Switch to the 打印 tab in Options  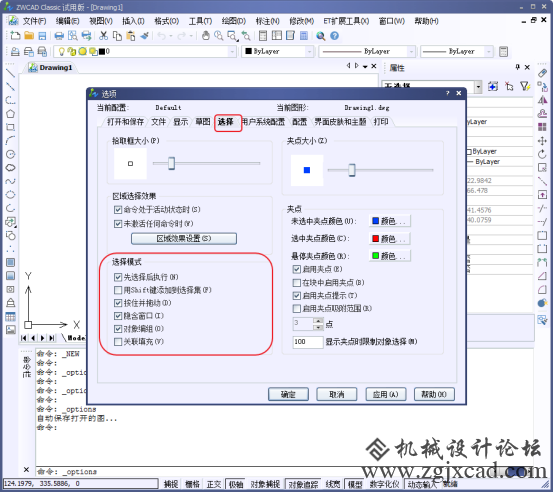coord(381,122)
